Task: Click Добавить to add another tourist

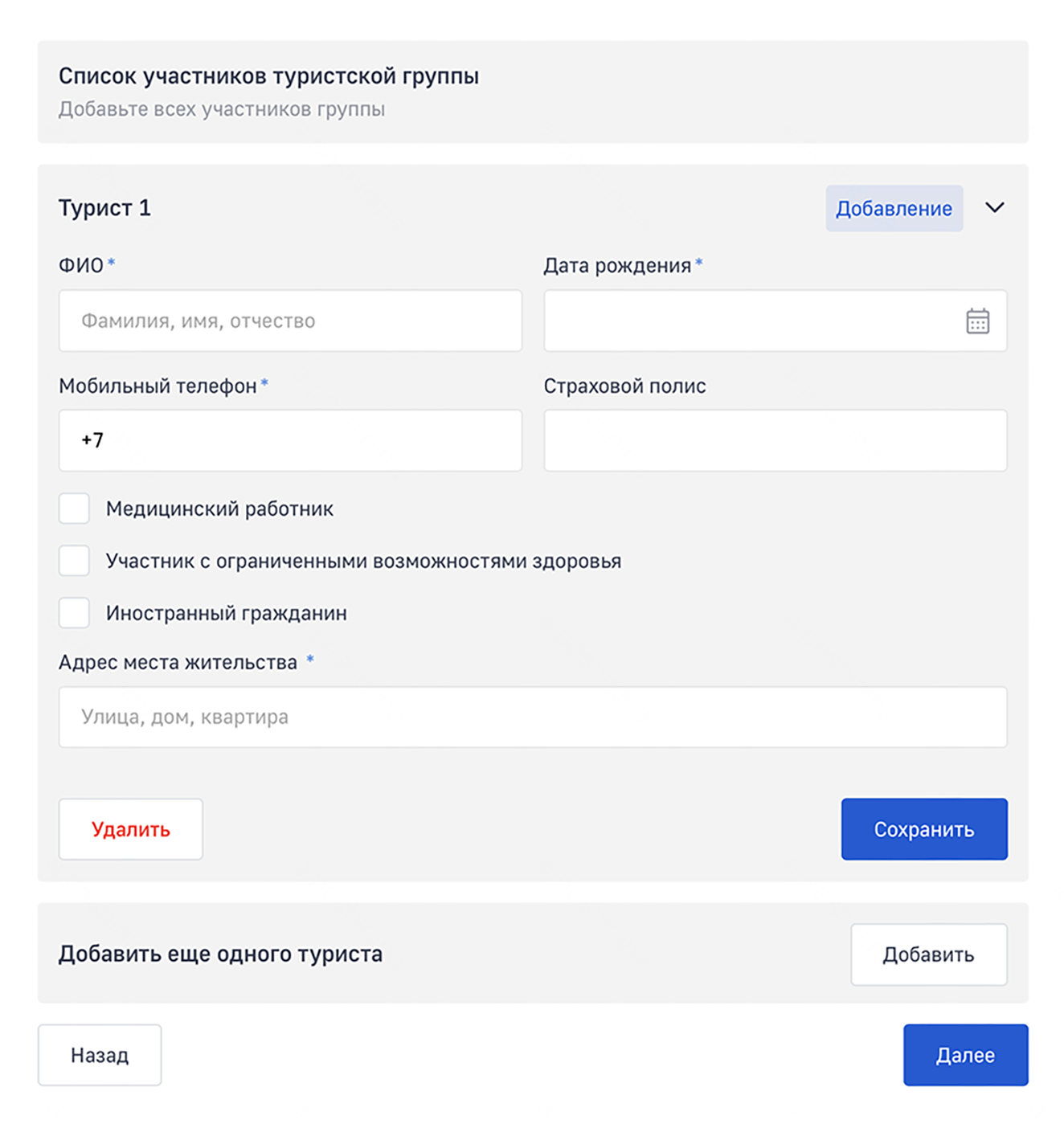Action: click(928, 954)
